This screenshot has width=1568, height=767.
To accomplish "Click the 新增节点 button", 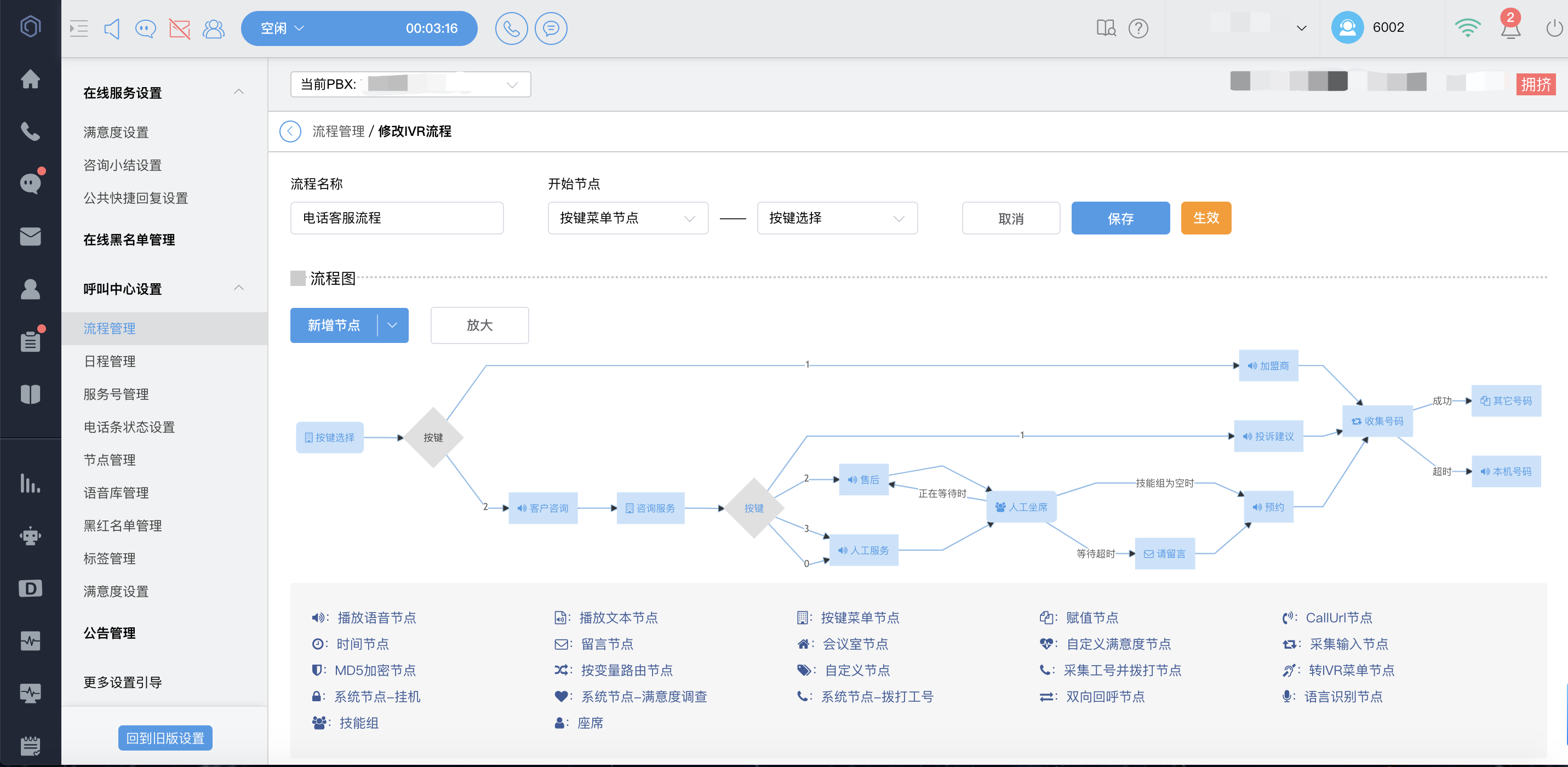I will (x=334, y=325).
